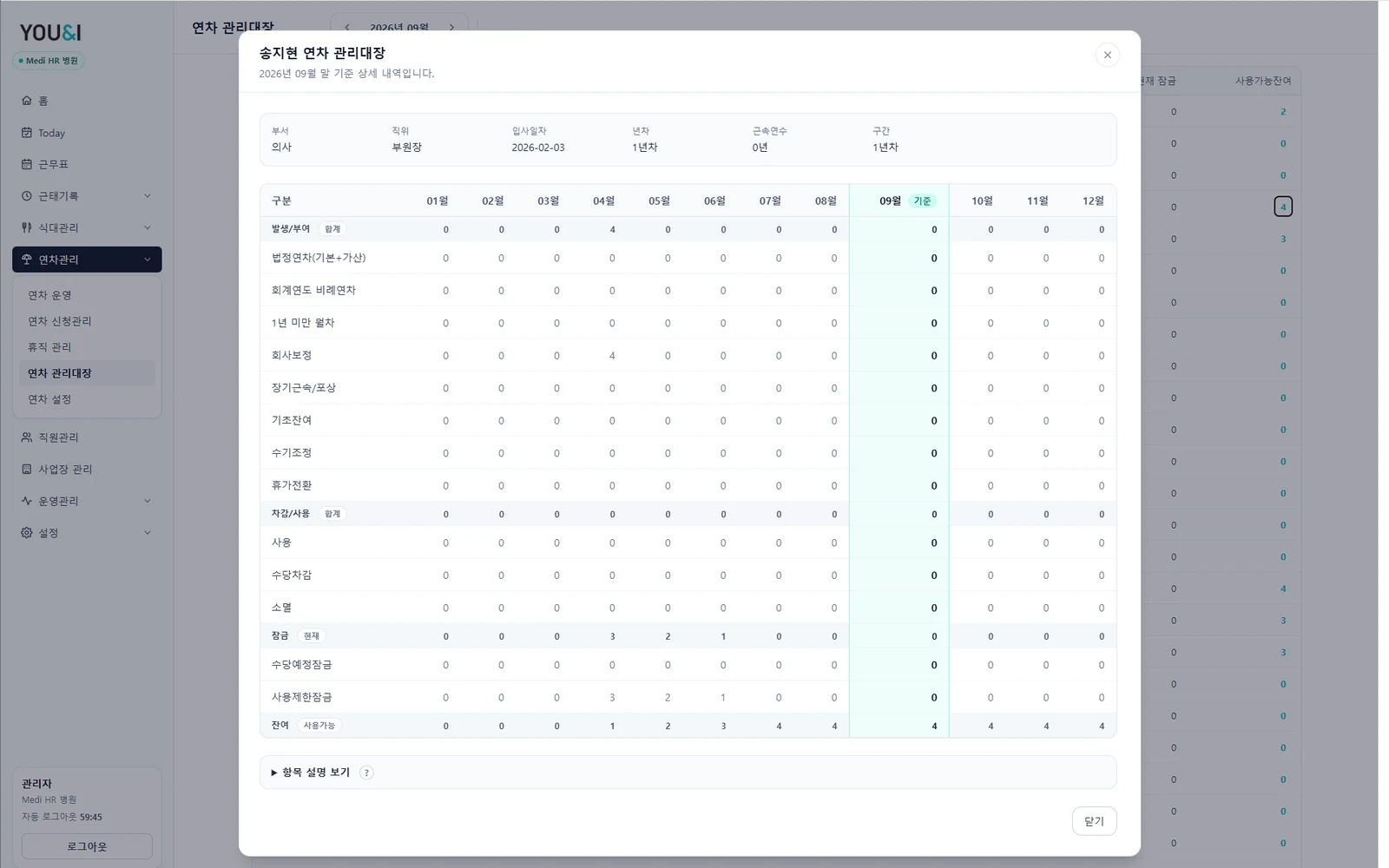1389x868 pixels.
Task: Click the 자동 로그아웃 timer text
Action: (62, 817)
